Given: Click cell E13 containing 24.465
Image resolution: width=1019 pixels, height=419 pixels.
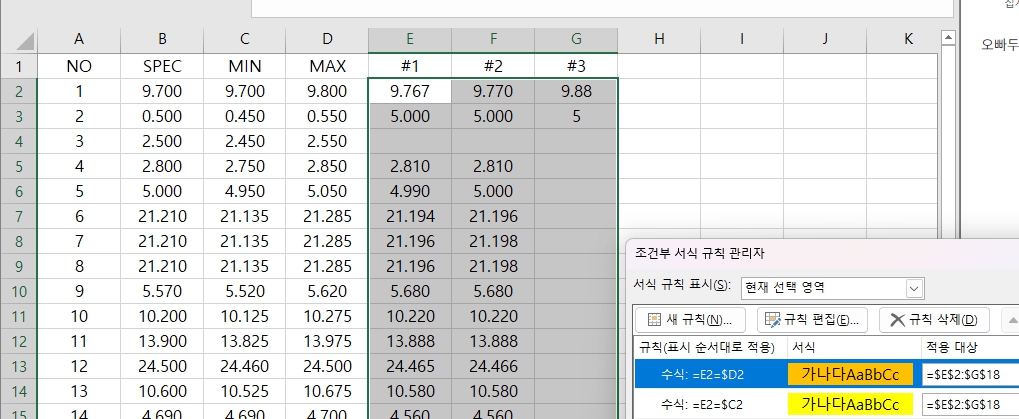Looking at the screenshot, I should pos(410,366).
